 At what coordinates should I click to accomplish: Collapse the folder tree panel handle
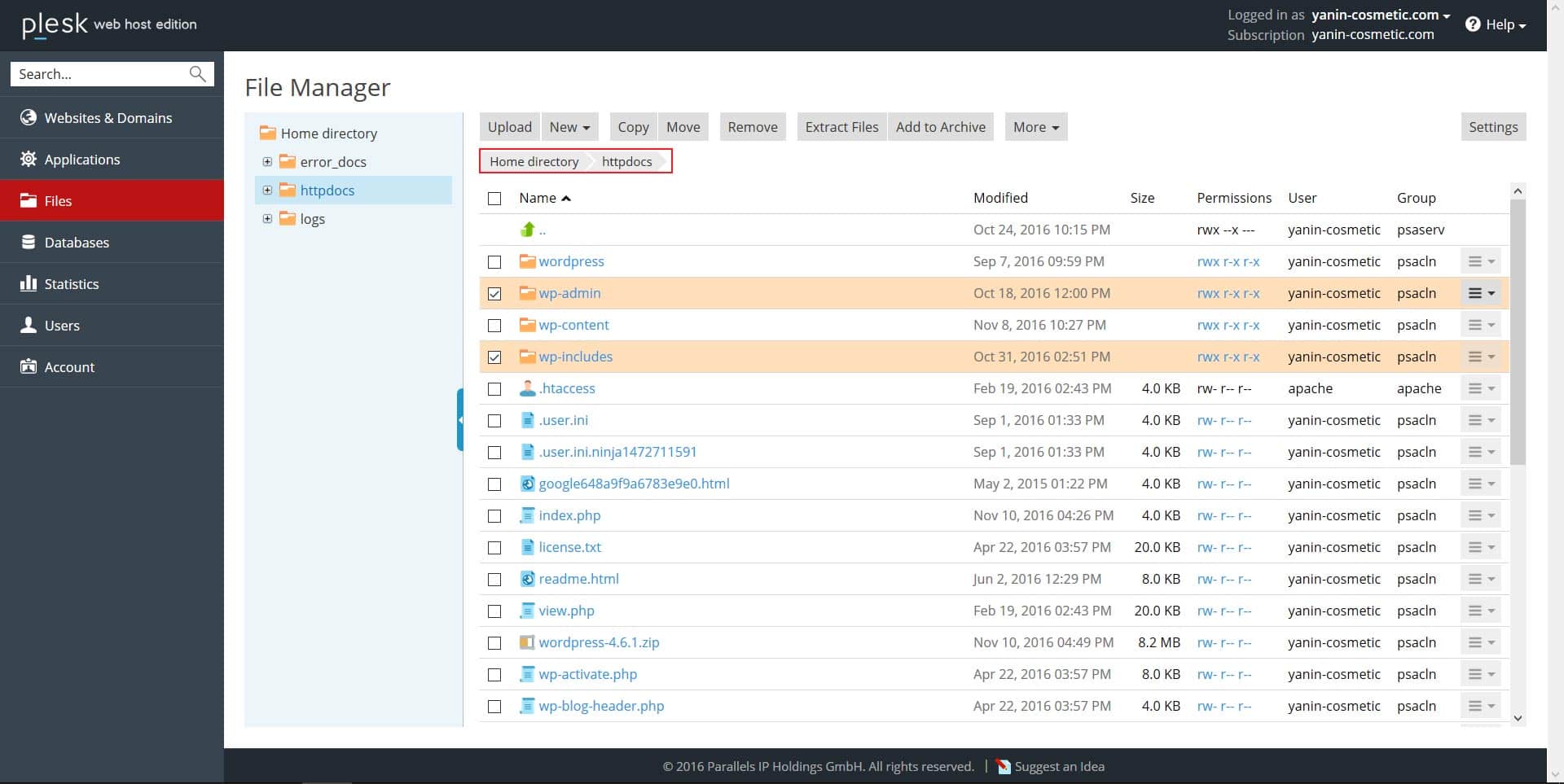(460, 419)
